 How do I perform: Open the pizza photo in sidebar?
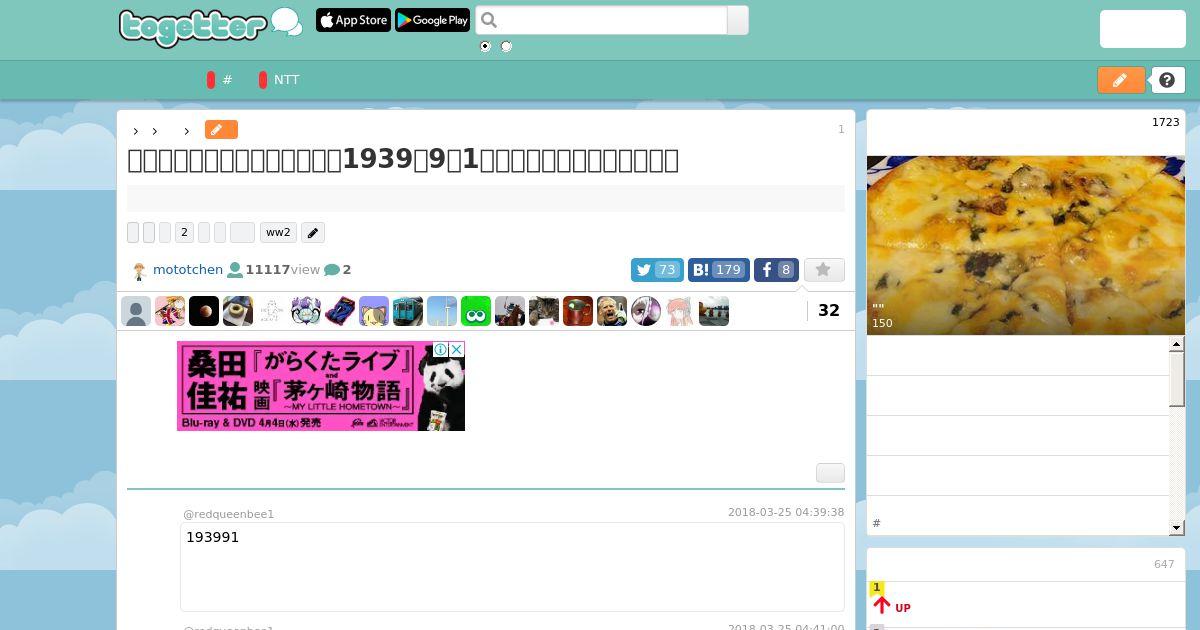[1026, 245]
